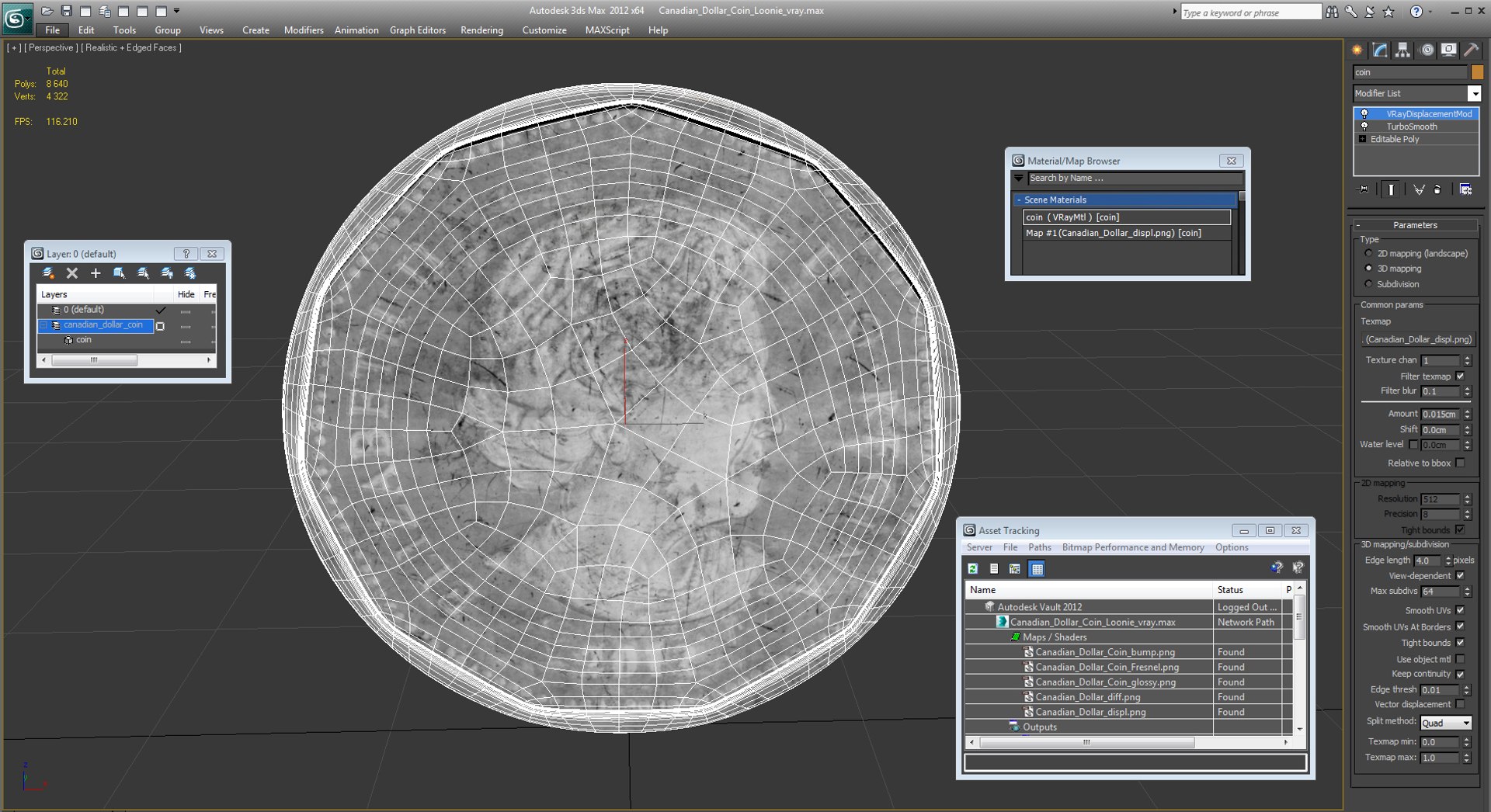The image size is (1491, 812).
Task: Click Refresh icon in Asset Tracking
Action: [972, 569]
